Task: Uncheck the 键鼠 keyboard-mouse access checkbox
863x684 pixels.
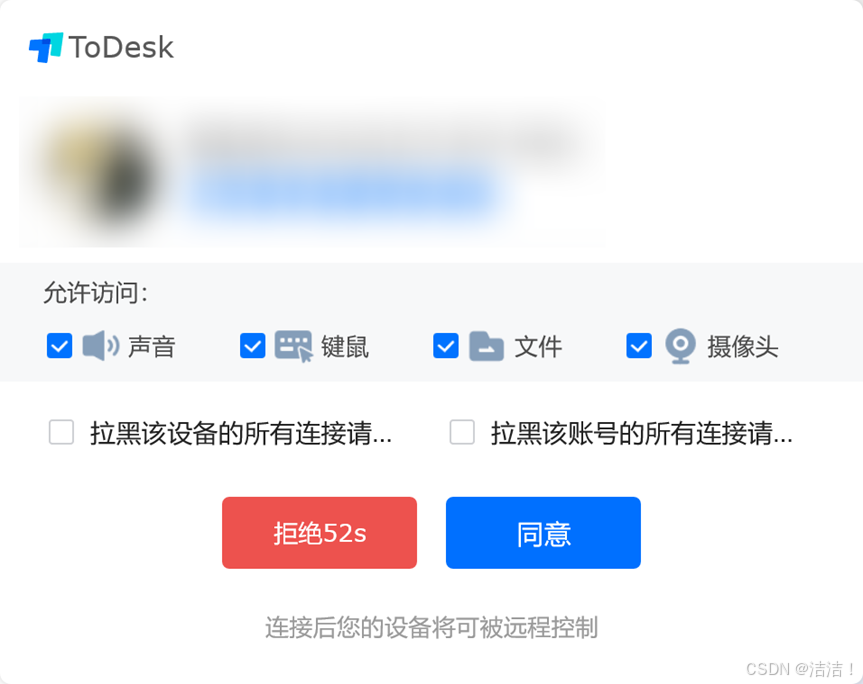Action: (253, 346)
